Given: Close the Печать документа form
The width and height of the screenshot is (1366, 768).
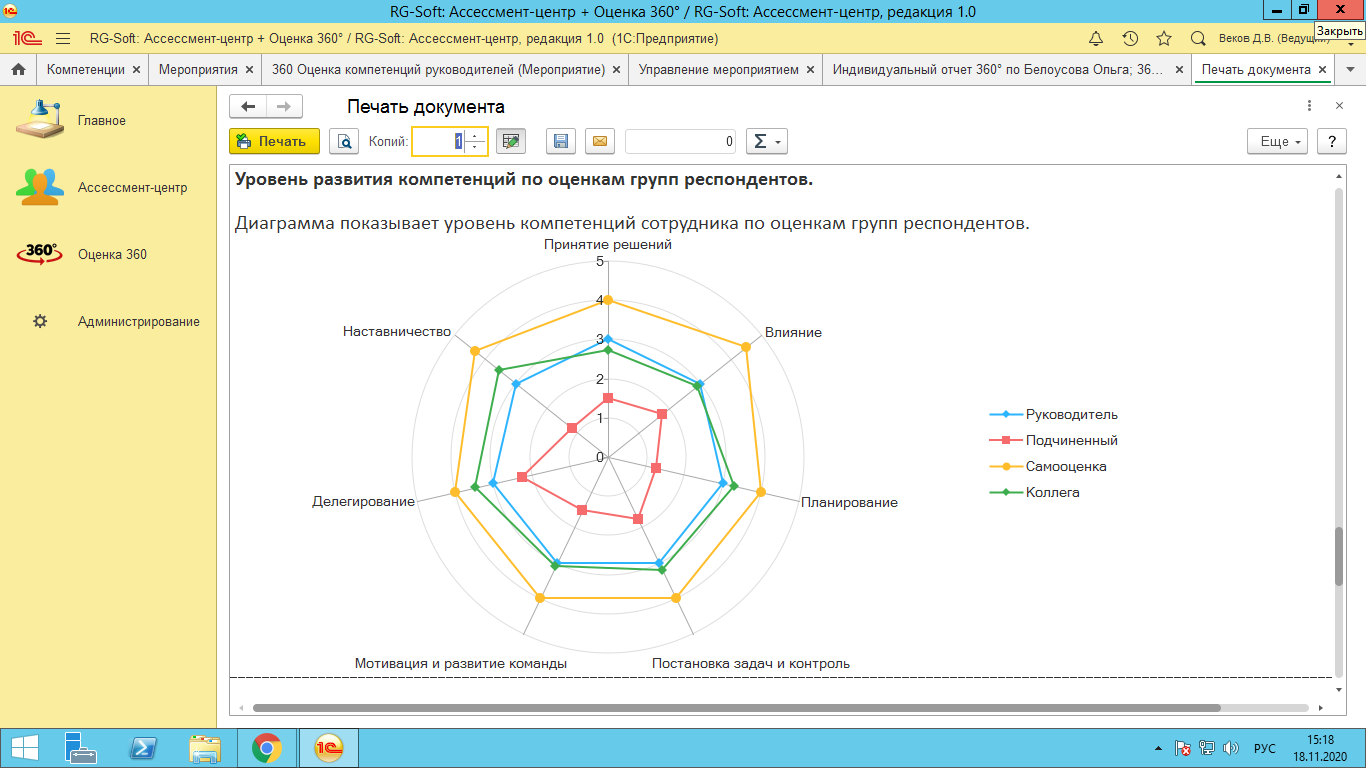Looking at the screenshot, I should tap(1339, 106).
